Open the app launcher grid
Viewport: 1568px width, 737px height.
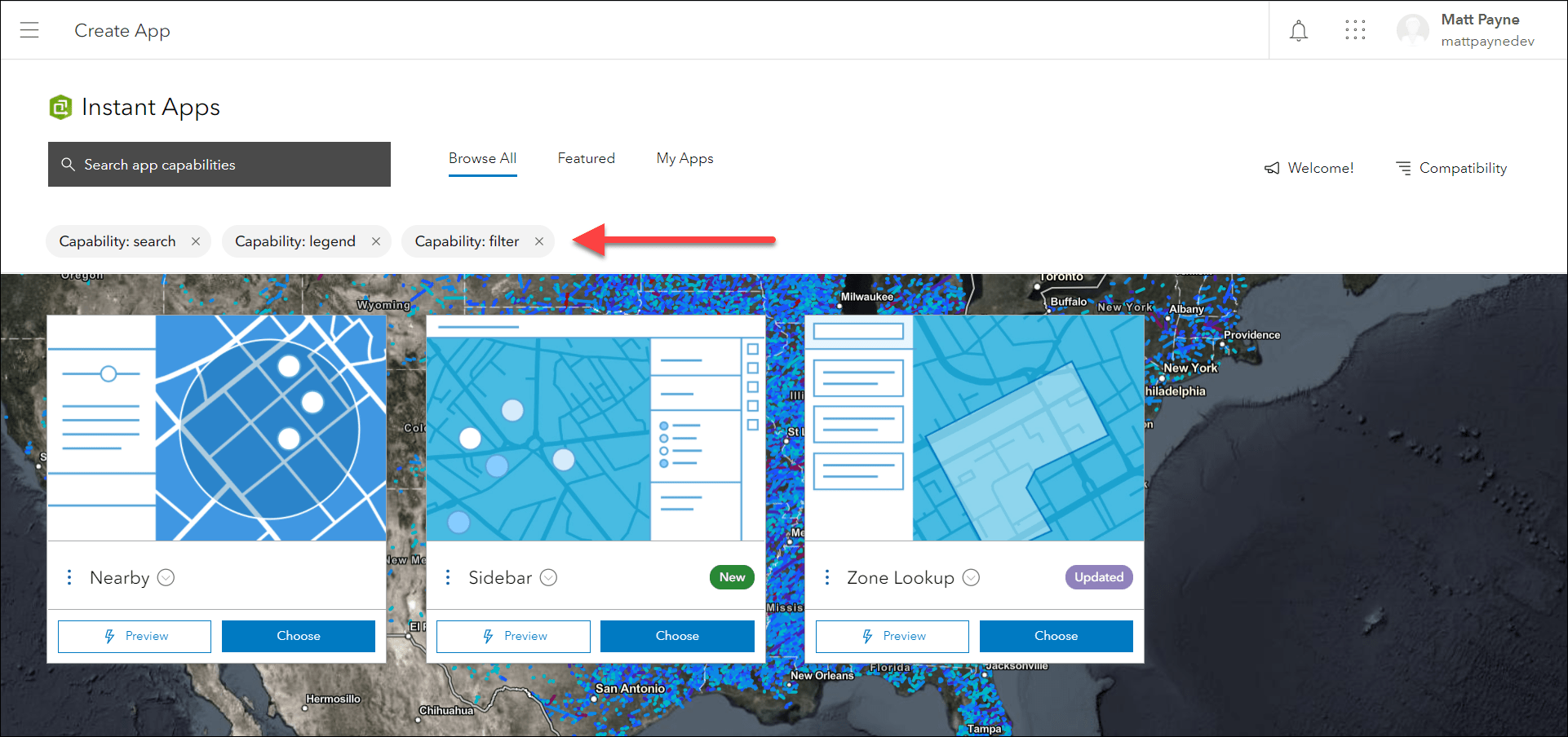tap(1355, 30)
